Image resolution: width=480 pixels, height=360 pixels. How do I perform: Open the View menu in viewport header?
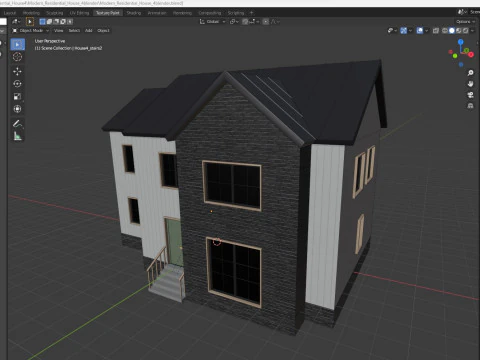click(x=59, y=30)
